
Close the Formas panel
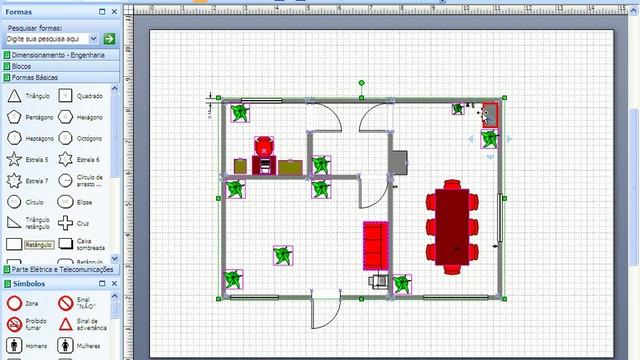point(114,12)
